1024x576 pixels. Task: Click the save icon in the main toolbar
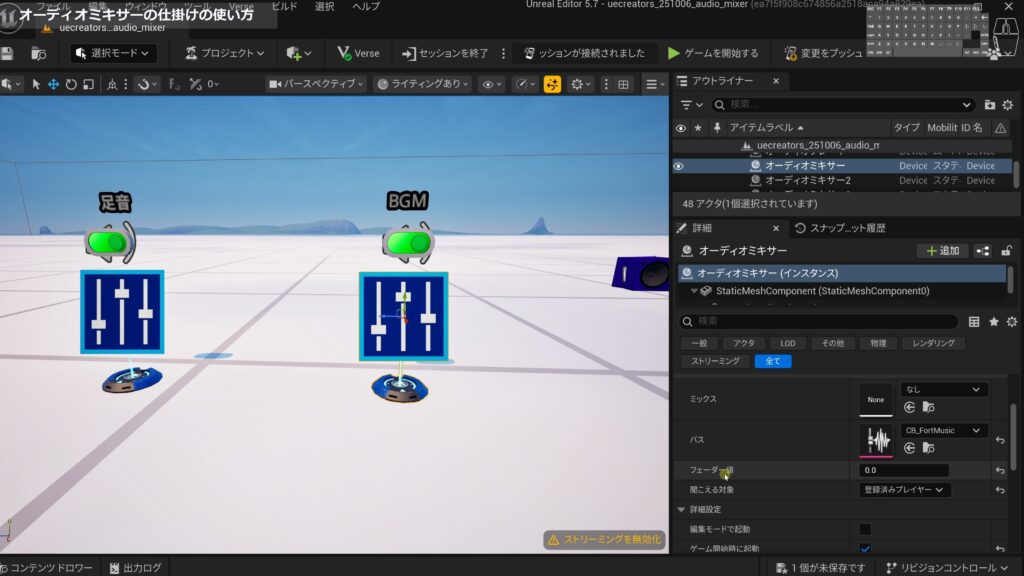point(8,53)
